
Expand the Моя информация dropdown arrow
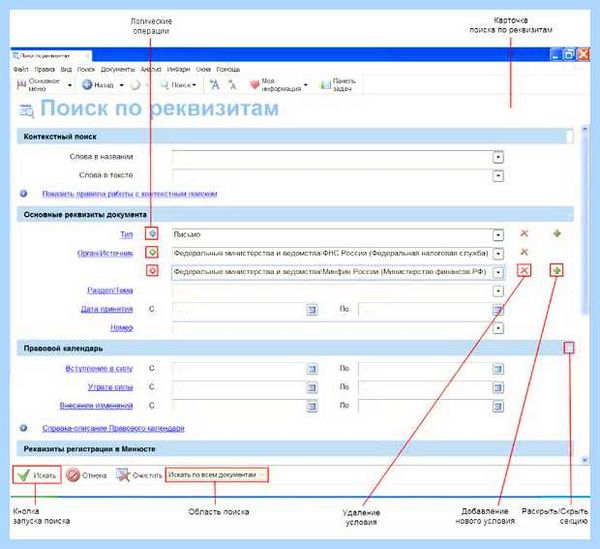(305, 85)
